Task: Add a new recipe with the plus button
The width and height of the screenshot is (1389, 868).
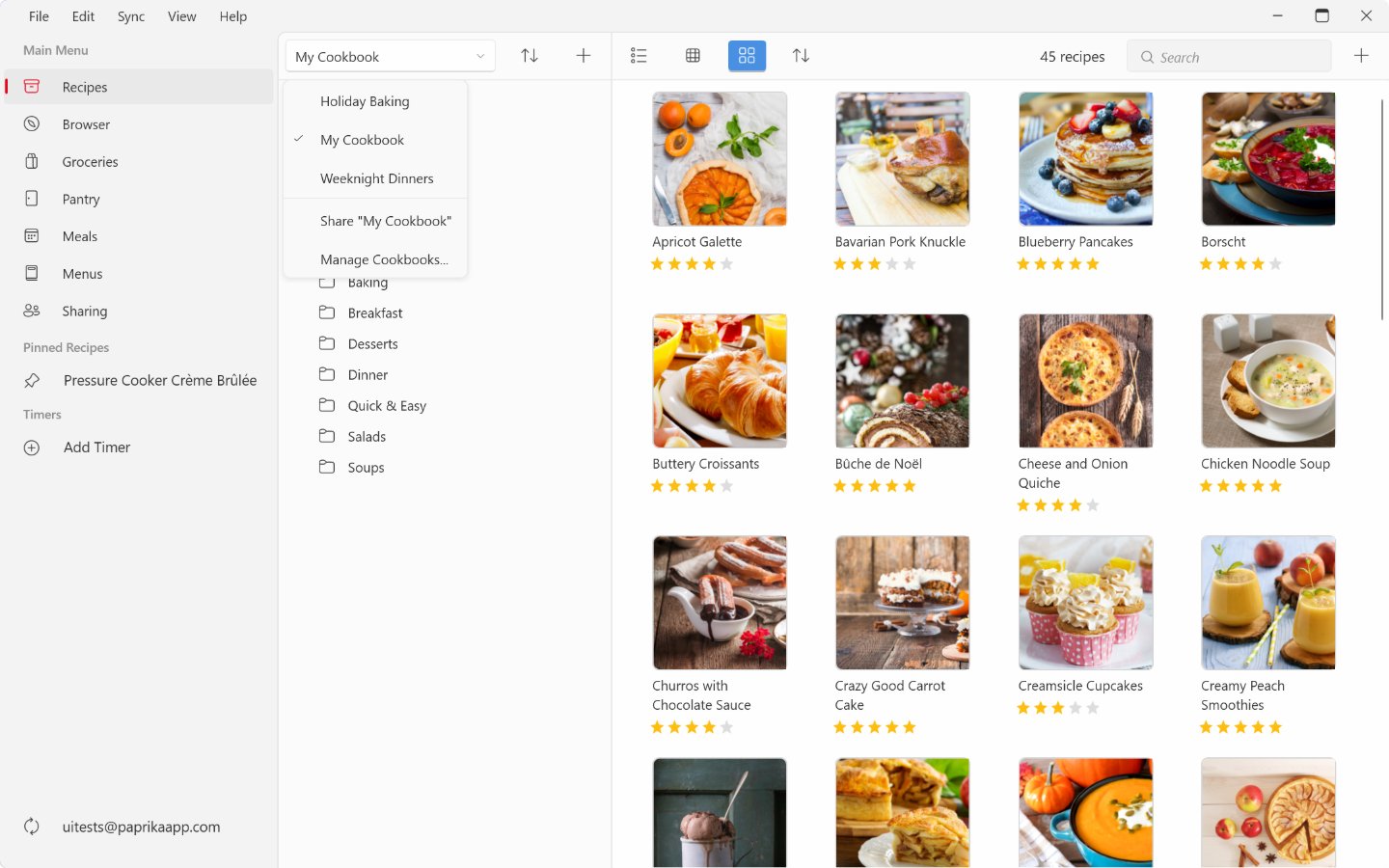Action: click(1361, 56)
